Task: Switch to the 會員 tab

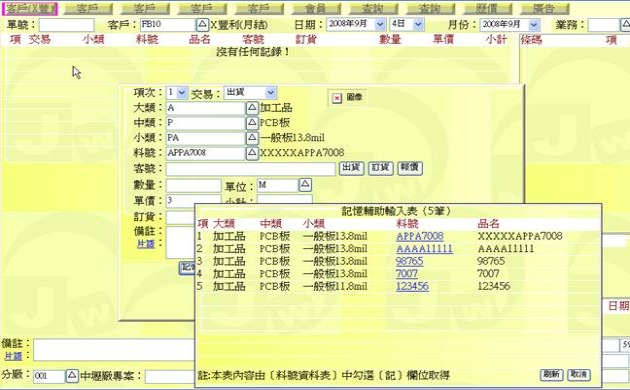Action: pos(316,8)
